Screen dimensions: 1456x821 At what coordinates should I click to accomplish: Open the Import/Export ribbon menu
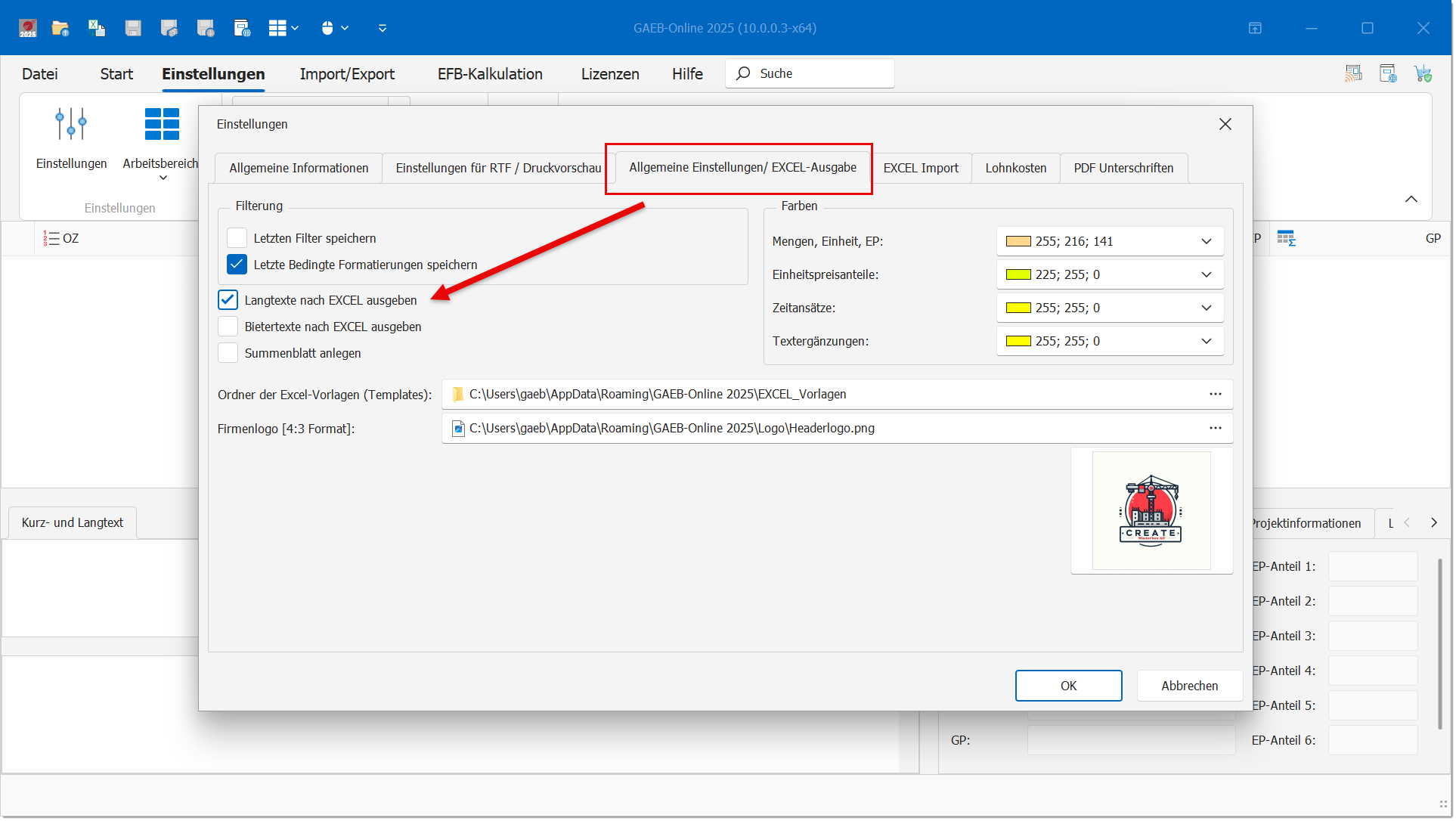tap(347, 74)
